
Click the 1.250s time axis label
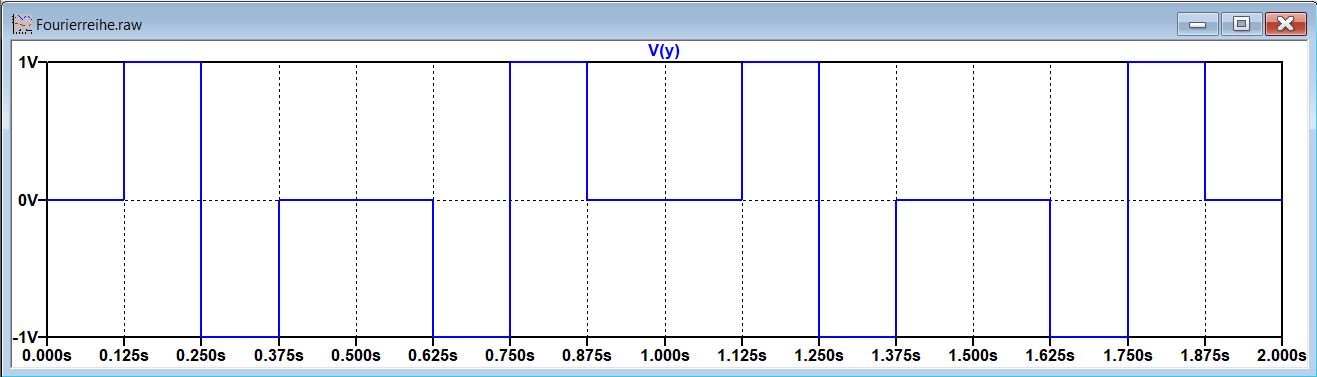coord(819,356)
